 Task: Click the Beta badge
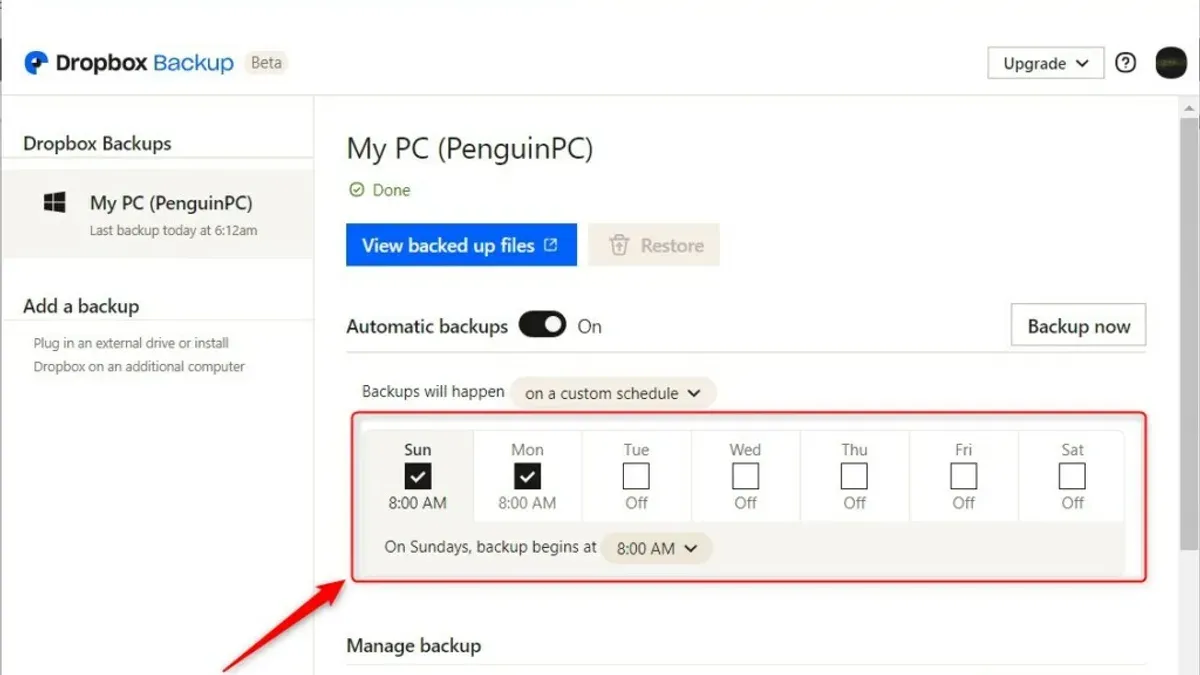(266, 63)
